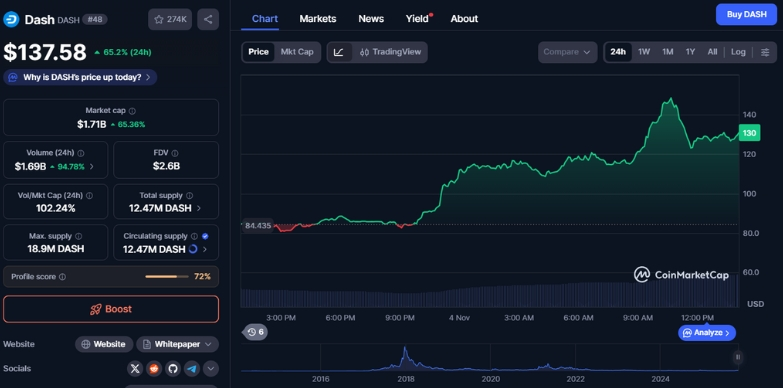Select the 1M time range
The width and height of the screenshot is (783, 388).
point(668,52)
